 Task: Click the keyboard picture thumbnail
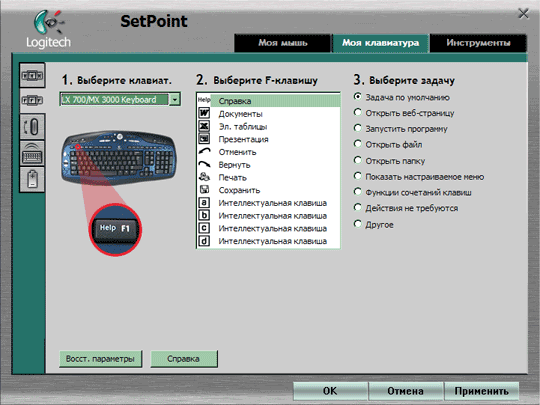click(119, 158)
